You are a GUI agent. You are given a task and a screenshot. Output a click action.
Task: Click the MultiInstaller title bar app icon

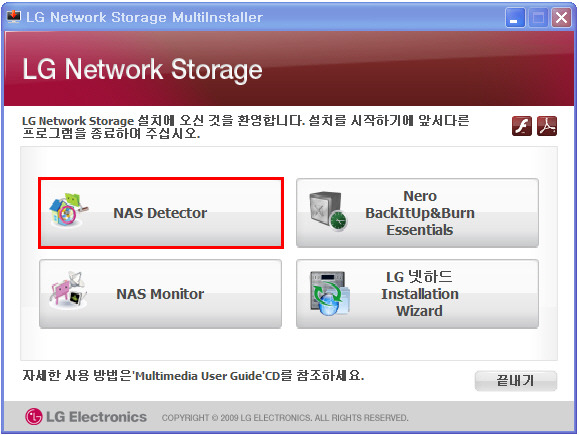click(x=14, y=17)
